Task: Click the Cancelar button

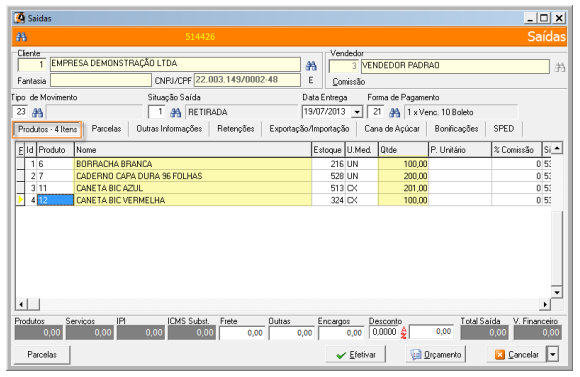Action: pos(517,355)
